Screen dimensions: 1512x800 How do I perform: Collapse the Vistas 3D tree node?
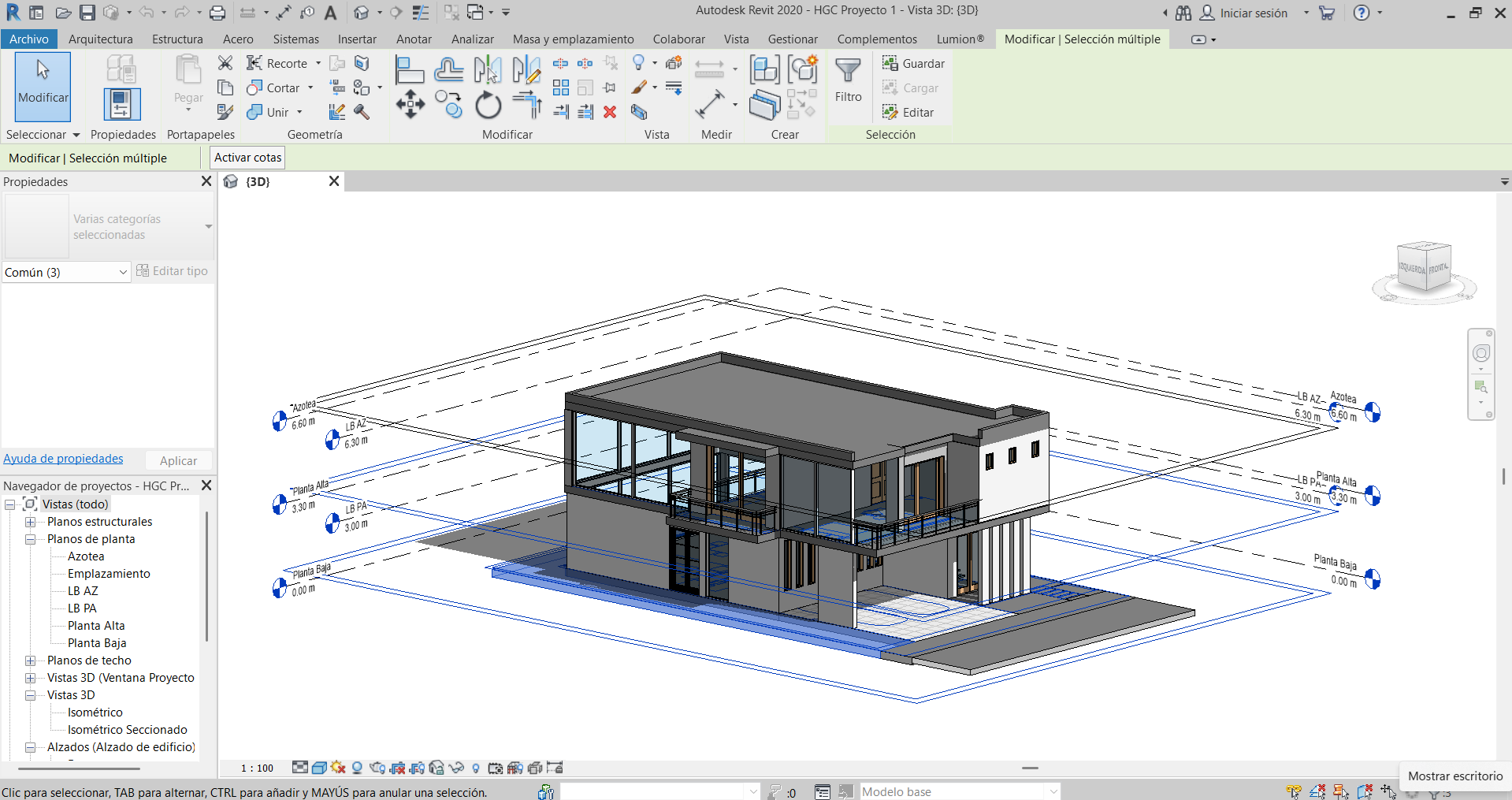point(31,695)
